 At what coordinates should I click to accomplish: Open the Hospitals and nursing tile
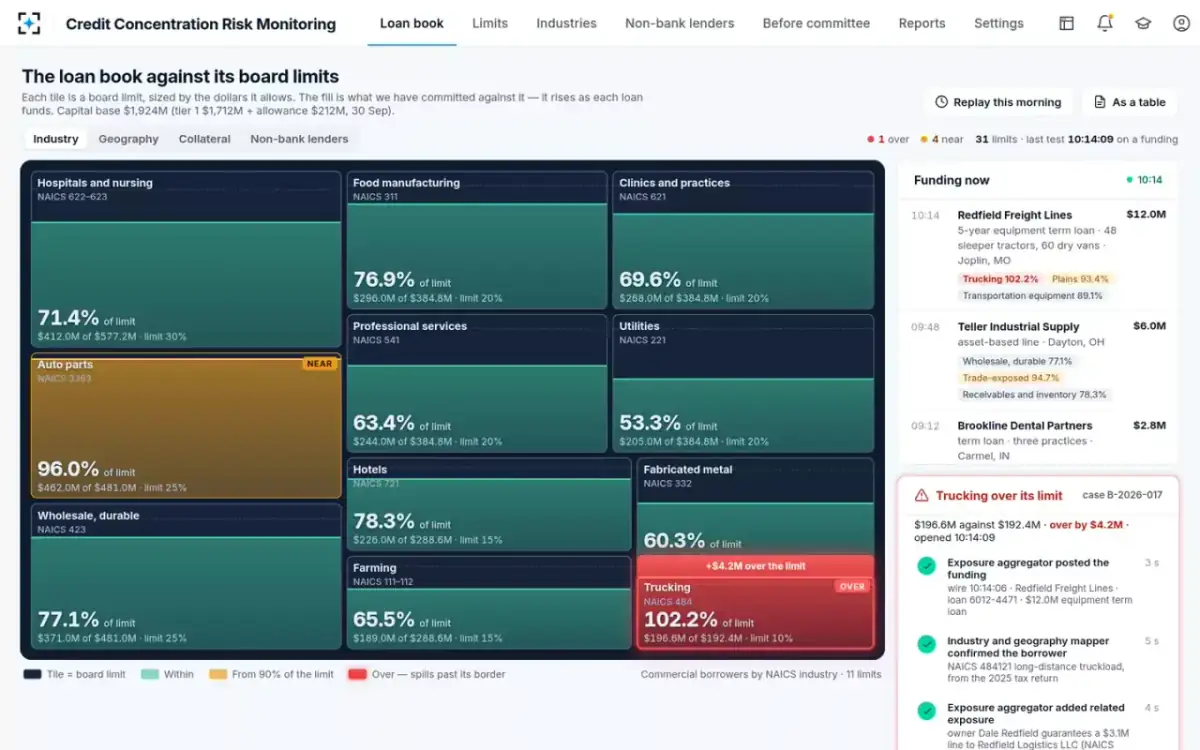(186, 260)
